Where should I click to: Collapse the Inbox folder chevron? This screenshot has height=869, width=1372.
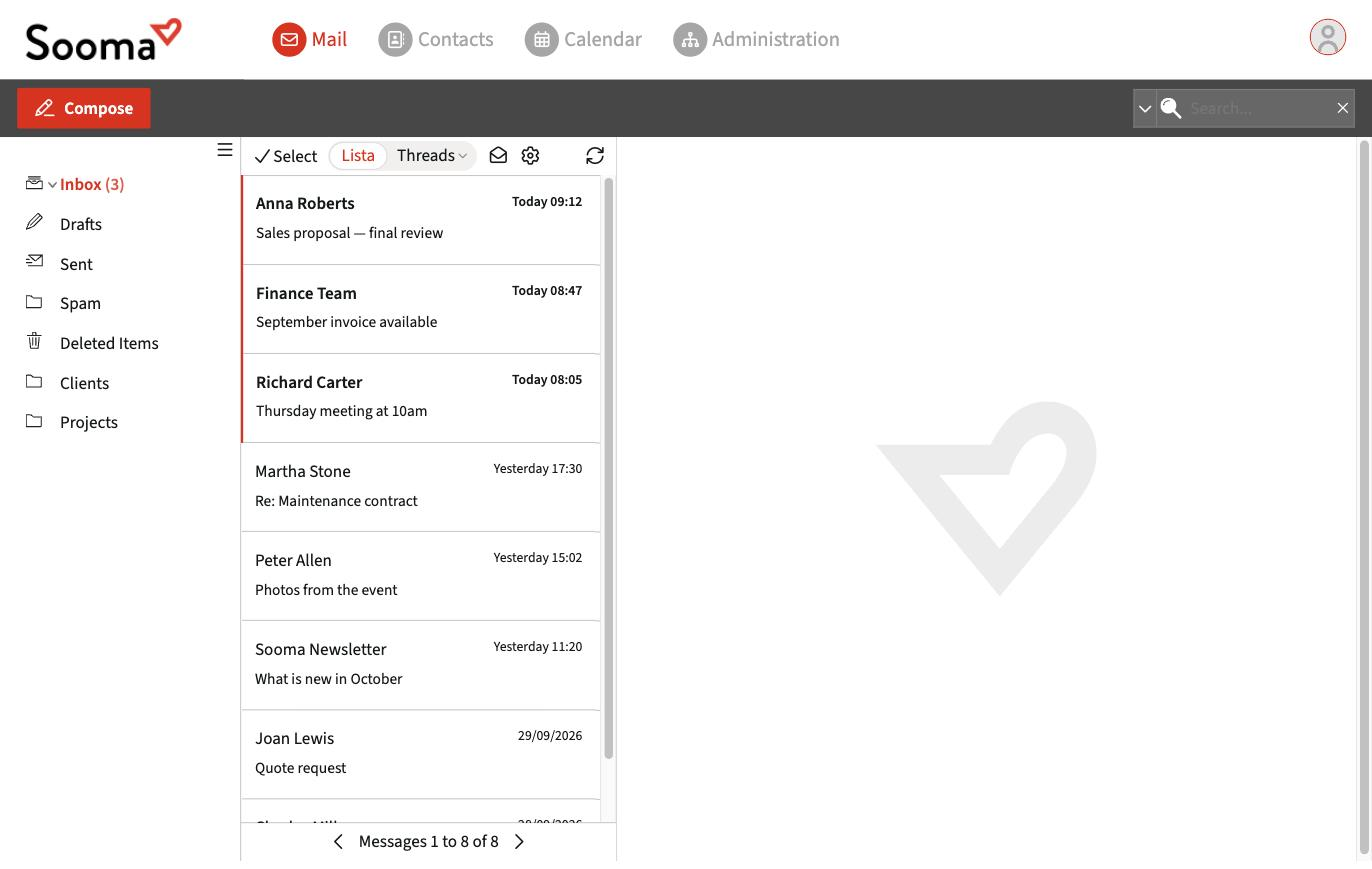[52, 185]
